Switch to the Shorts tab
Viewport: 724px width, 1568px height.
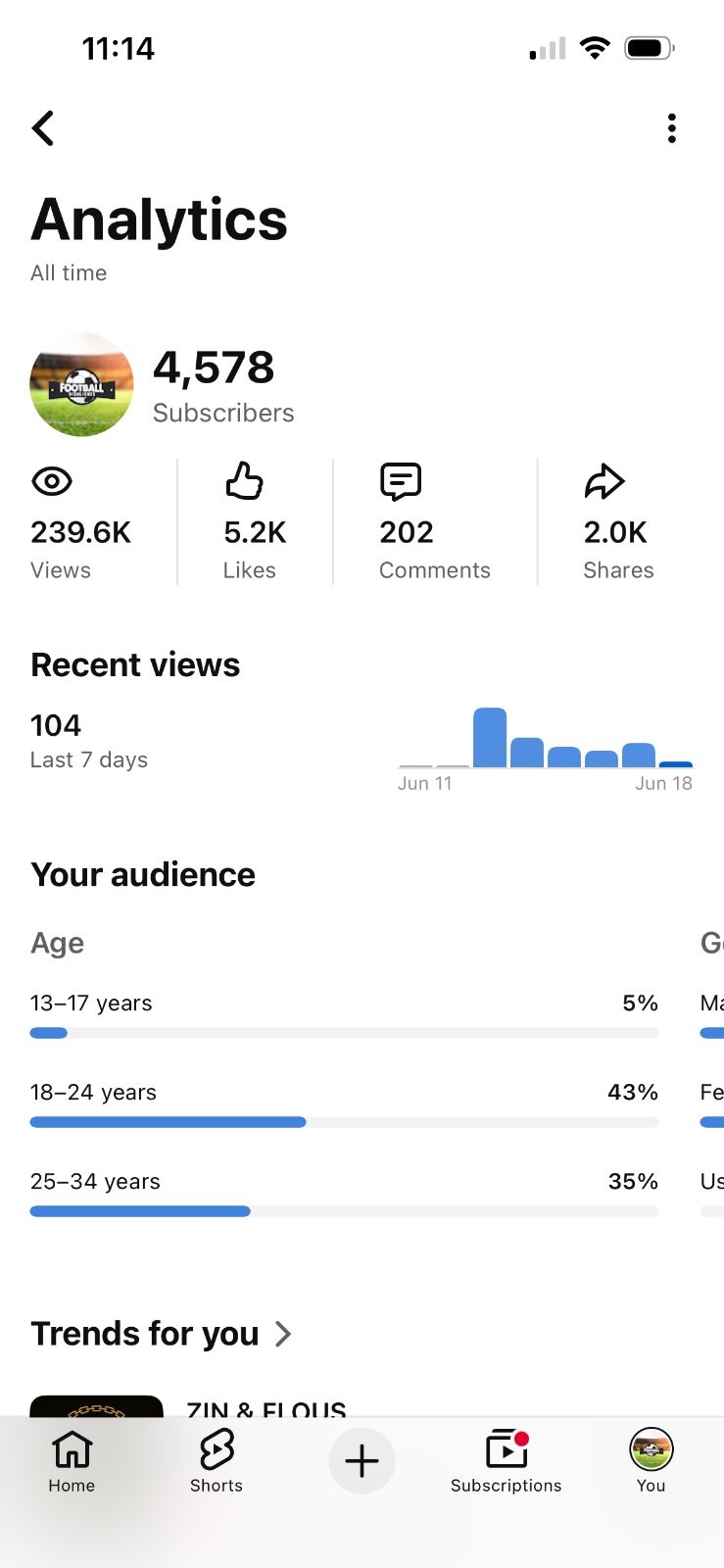click(217, 1461)
